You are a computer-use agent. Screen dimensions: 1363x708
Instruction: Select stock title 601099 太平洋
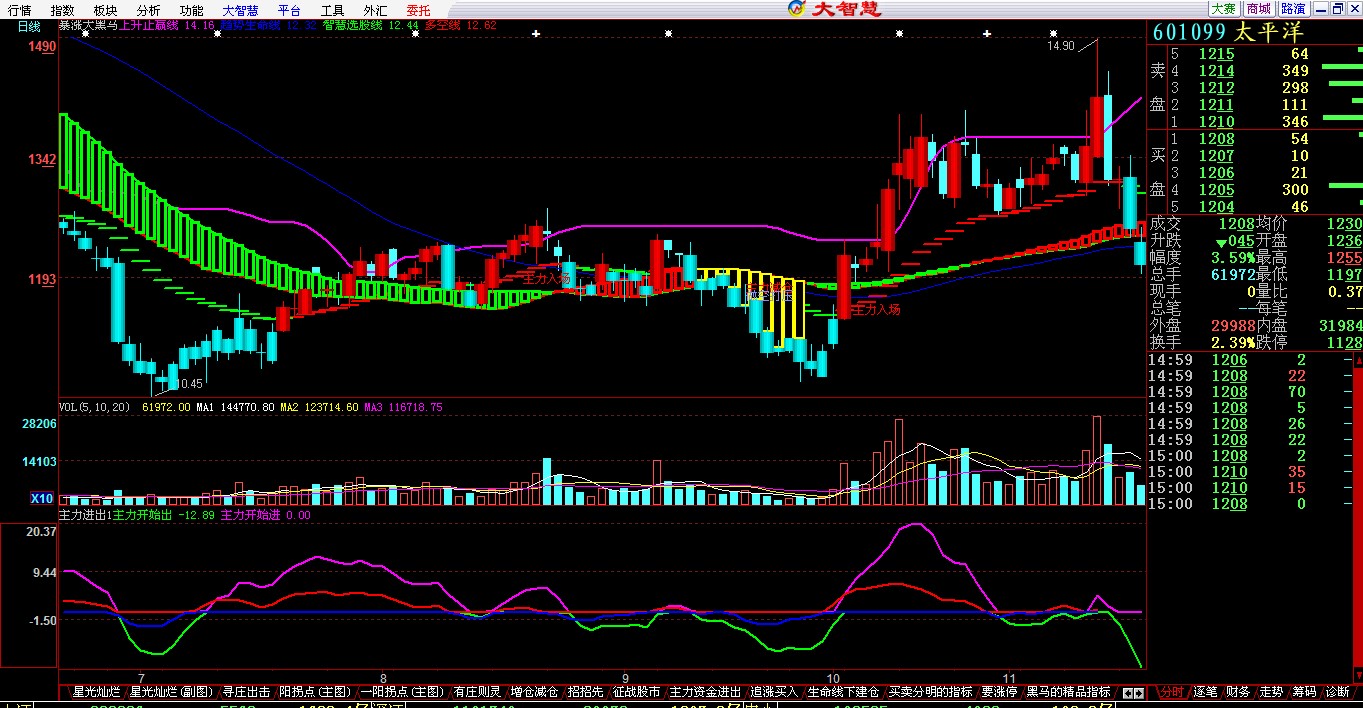point(1228,32)
